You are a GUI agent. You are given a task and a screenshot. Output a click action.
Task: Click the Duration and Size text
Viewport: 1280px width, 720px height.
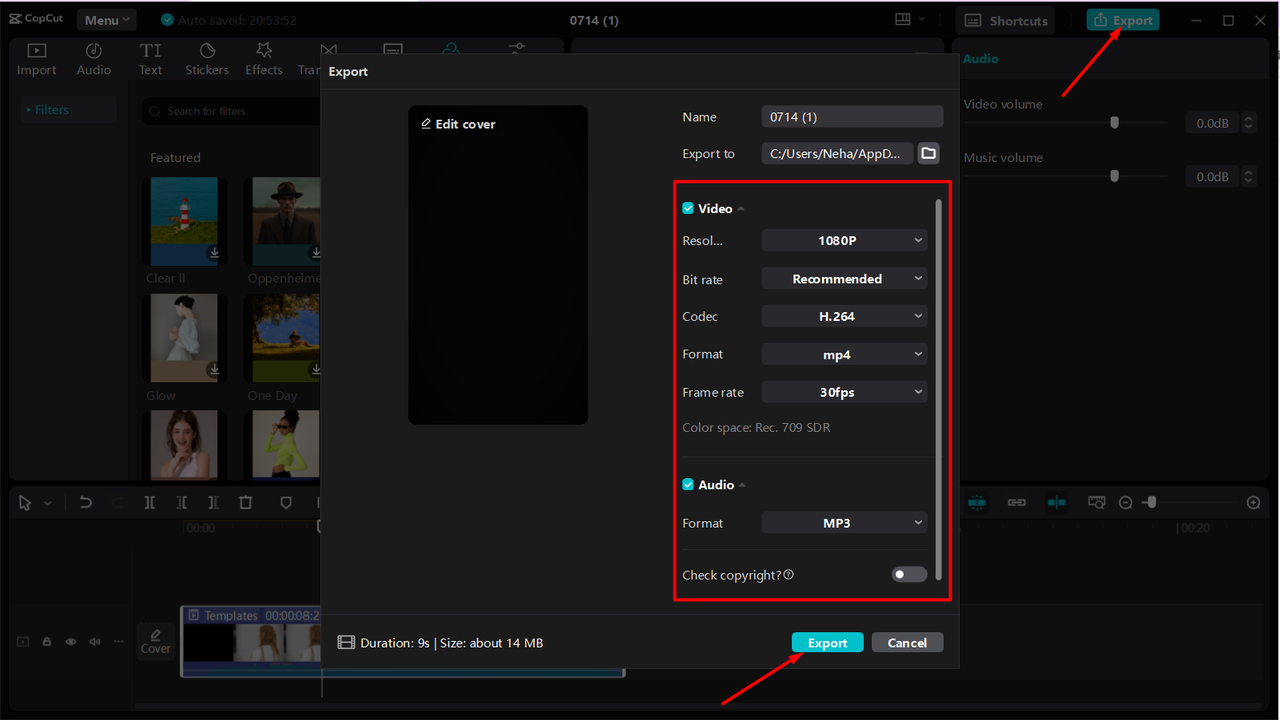451,643
